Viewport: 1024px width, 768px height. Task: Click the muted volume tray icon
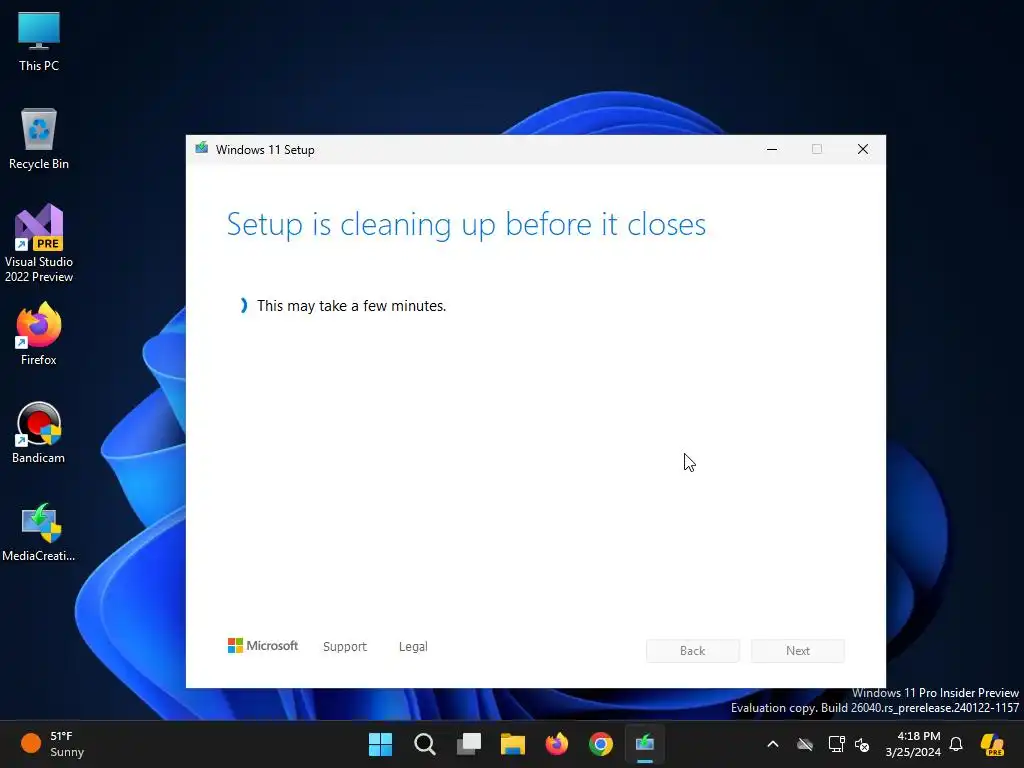coord(862,744)
